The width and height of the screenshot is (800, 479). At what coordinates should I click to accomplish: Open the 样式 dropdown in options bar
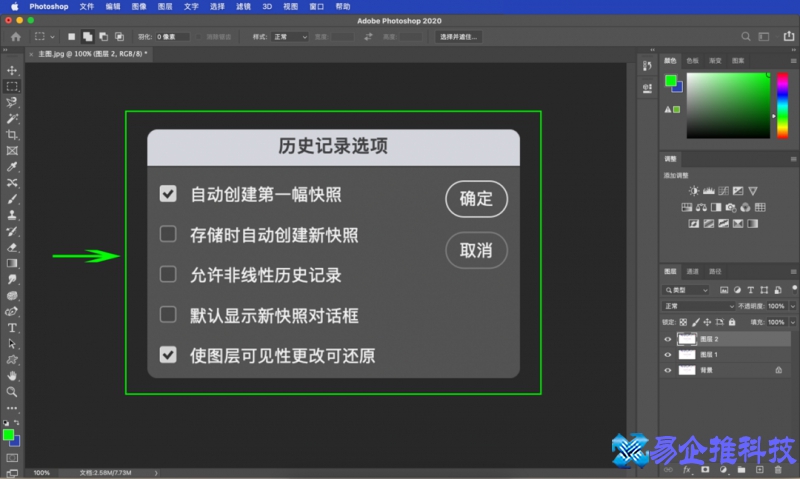[290, 37]
